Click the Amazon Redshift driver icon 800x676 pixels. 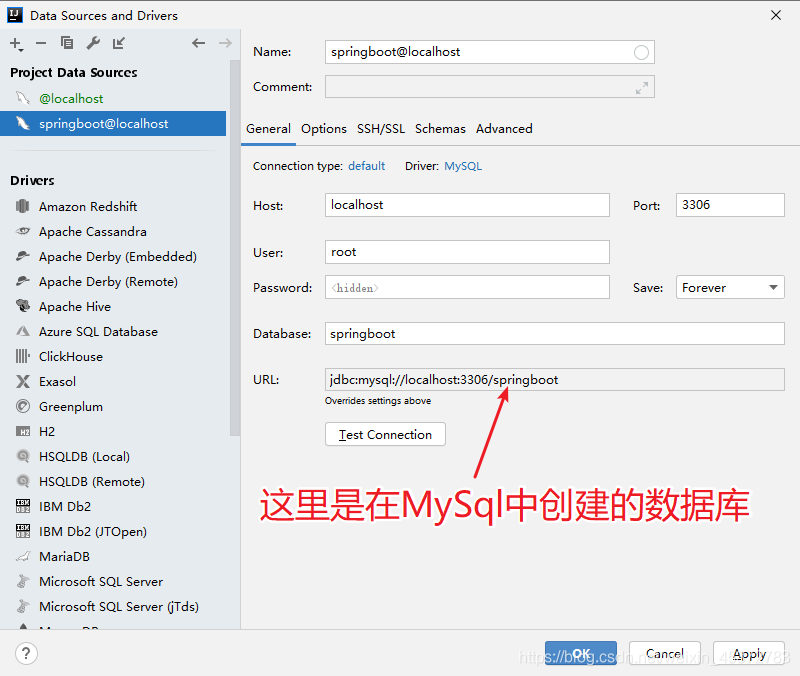tap(22, 206)
